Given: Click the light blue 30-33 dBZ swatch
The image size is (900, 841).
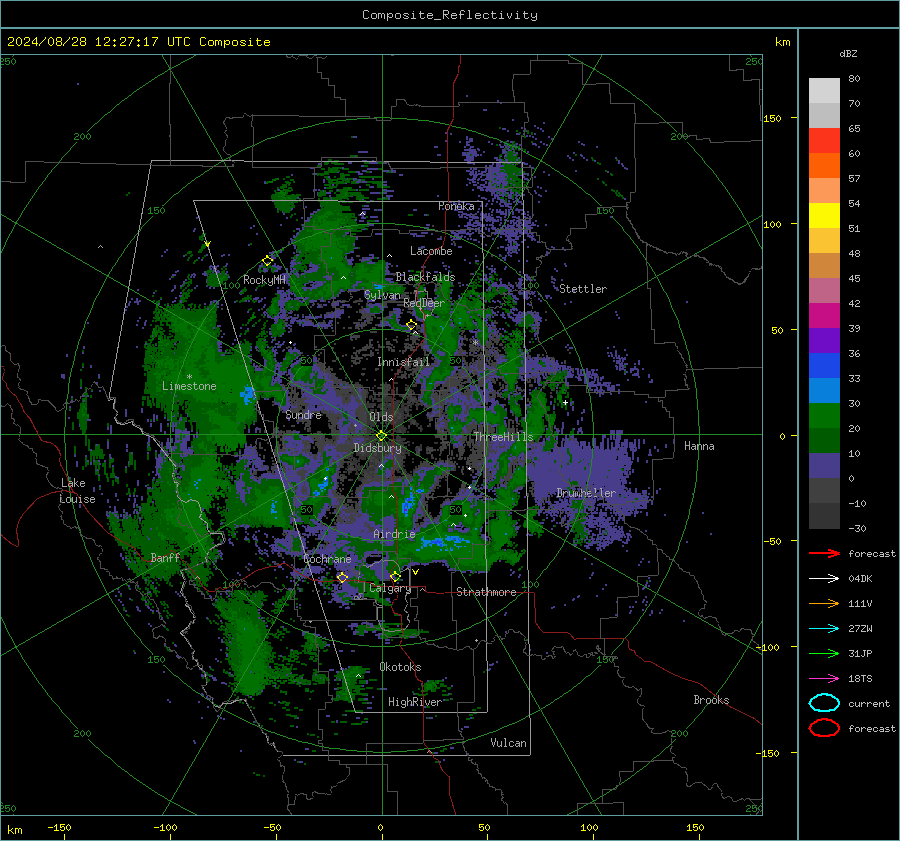Looking at the screenshot, I should (x=824, y=391).
